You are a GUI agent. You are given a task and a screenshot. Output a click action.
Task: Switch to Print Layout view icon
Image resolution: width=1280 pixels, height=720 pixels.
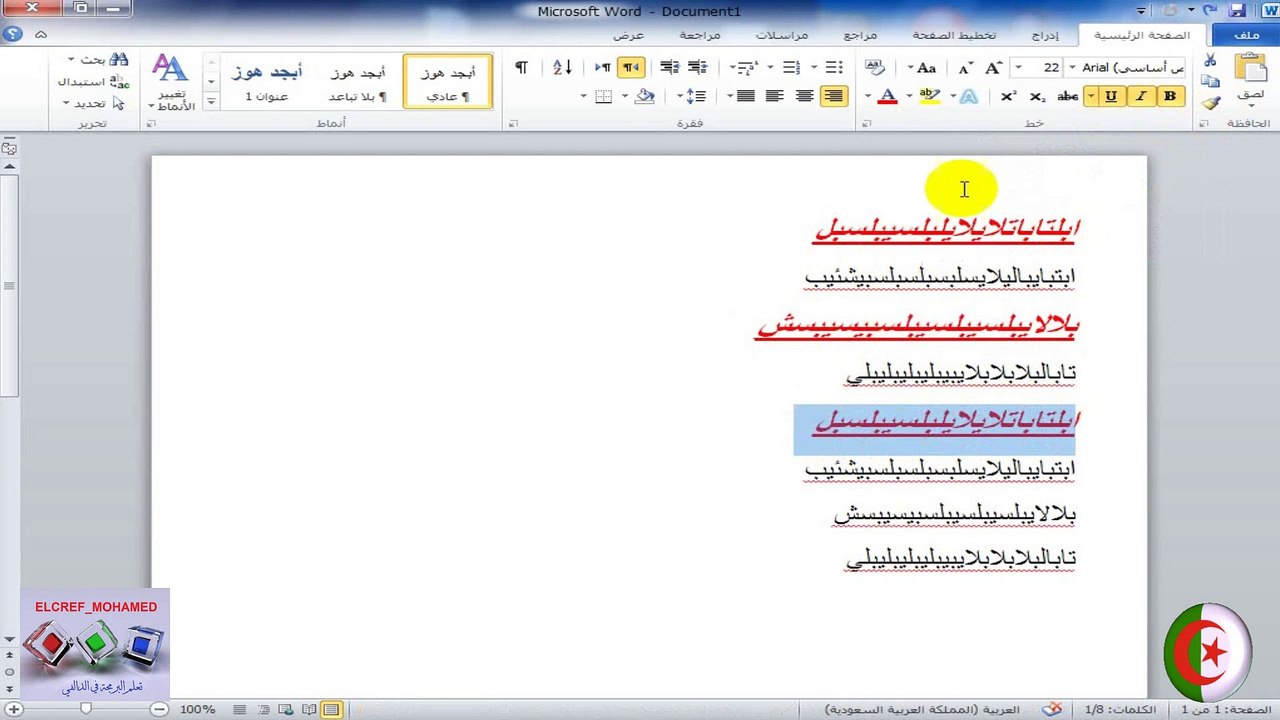coord(331,709)
